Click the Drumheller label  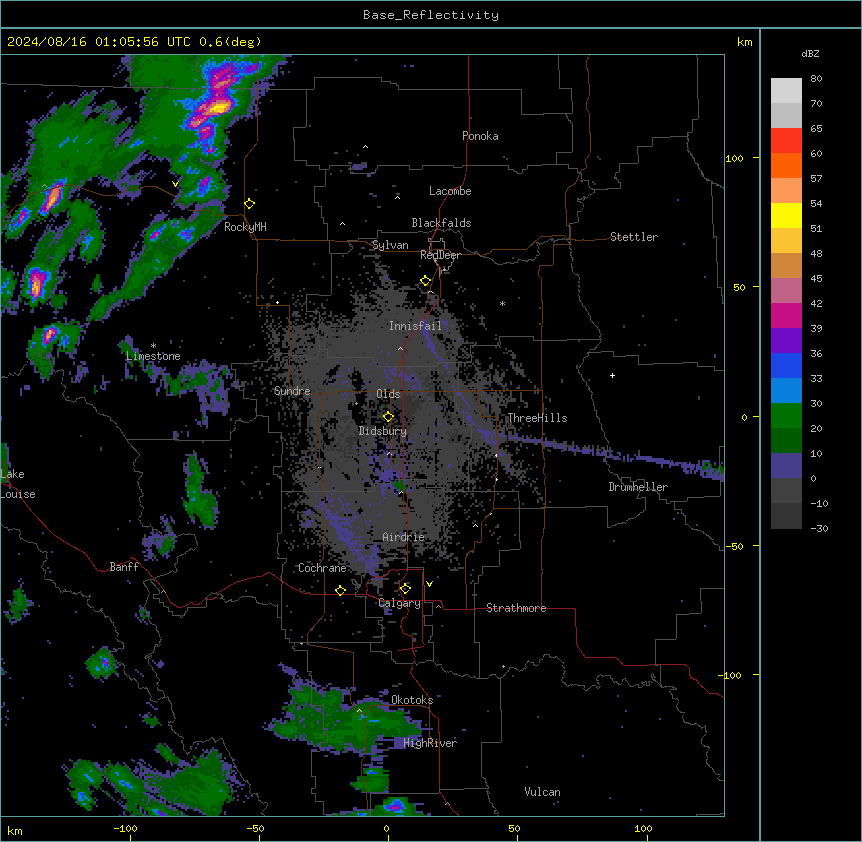pos(638,487)
